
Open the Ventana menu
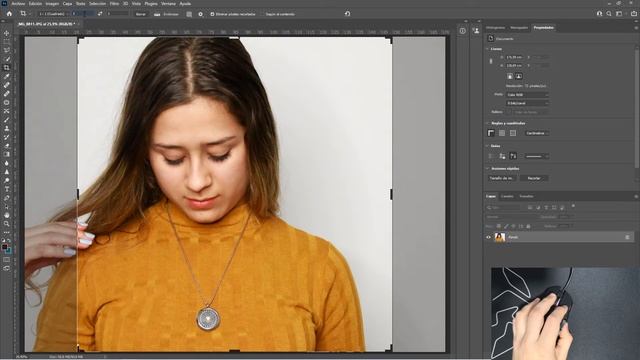coord(168,3)
